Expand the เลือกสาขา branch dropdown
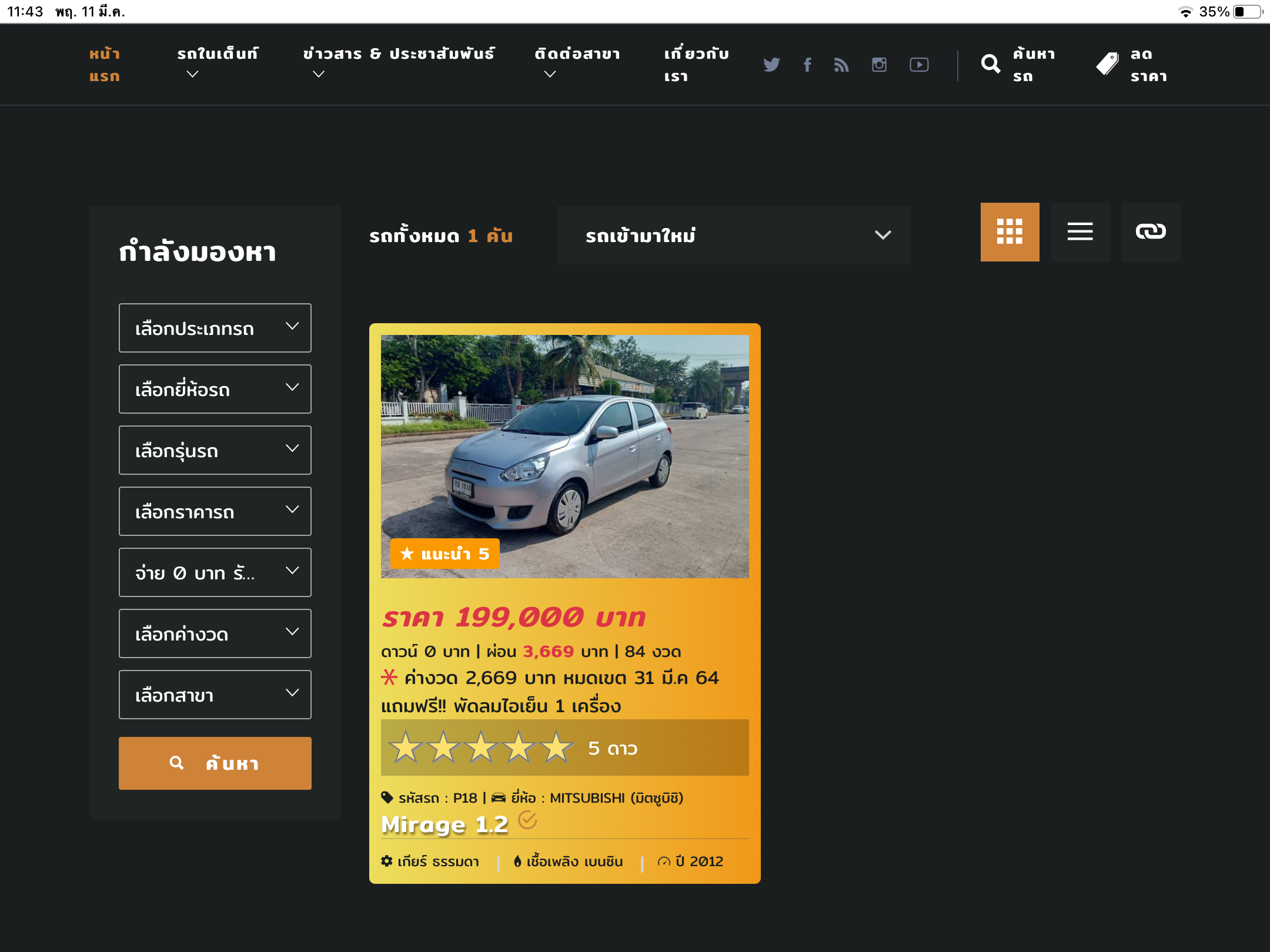This screenshot has width=1270, height=952. point(215,695)
